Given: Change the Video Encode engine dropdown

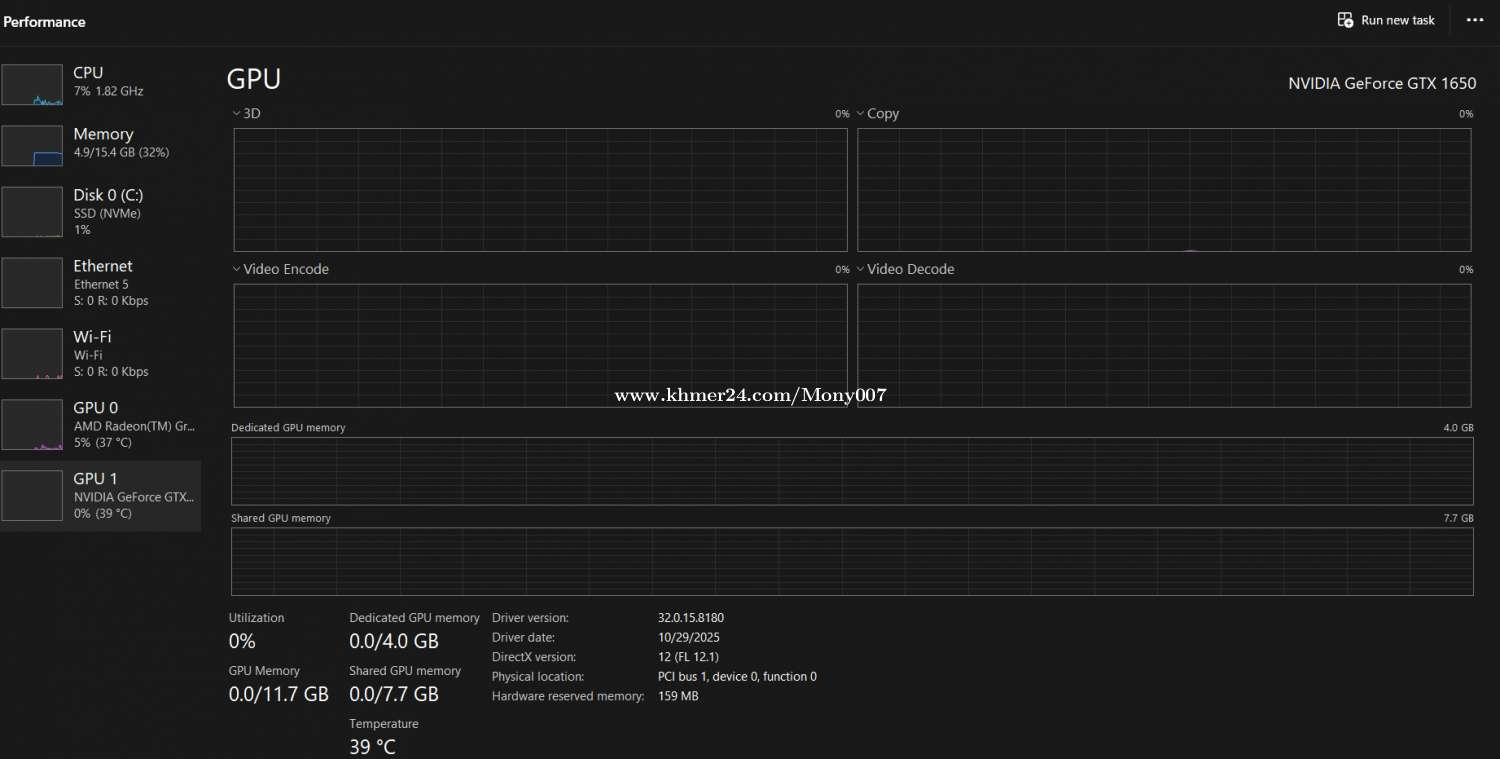Looking at the screenshot, I should [x=237, y=269].
